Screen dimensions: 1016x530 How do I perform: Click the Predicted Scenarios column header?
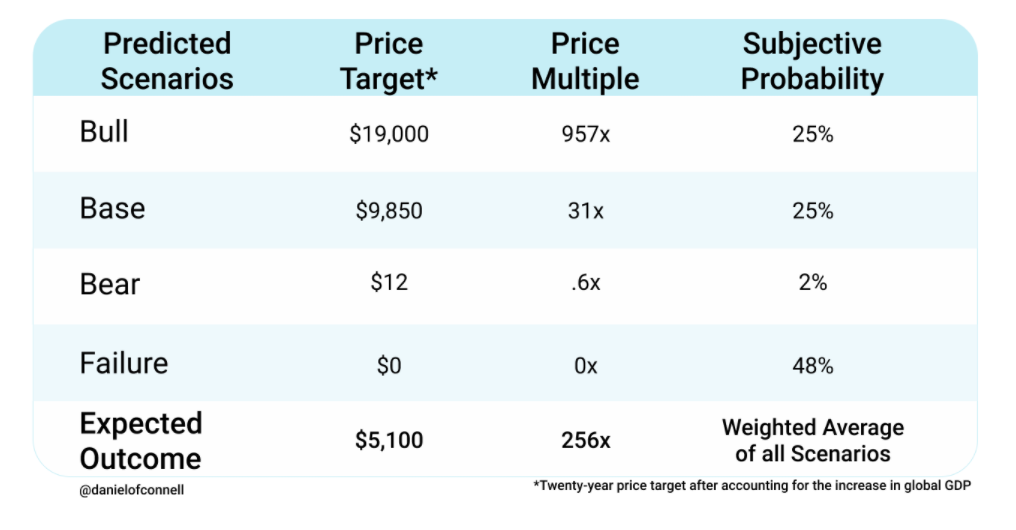point(168,61)
